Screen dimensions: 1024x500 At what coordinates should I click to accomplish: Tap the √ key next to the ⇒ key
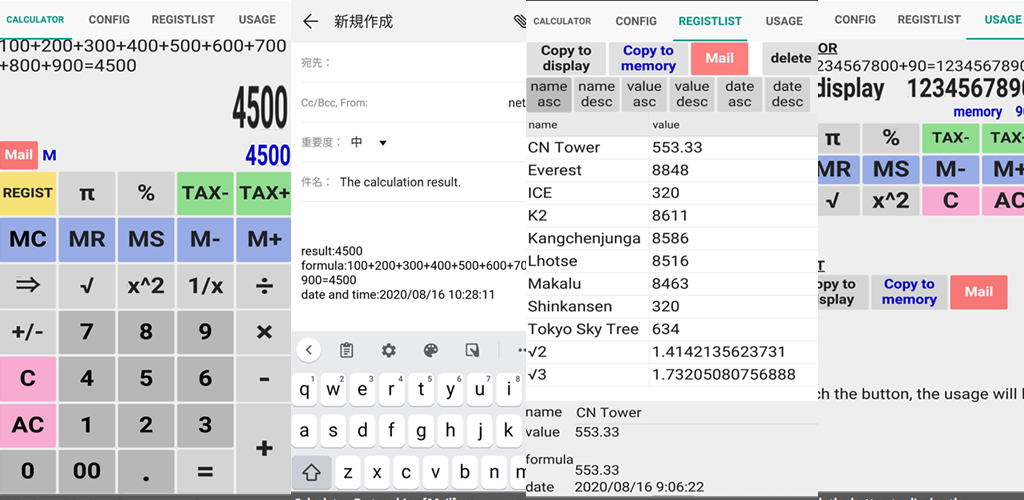87,285
